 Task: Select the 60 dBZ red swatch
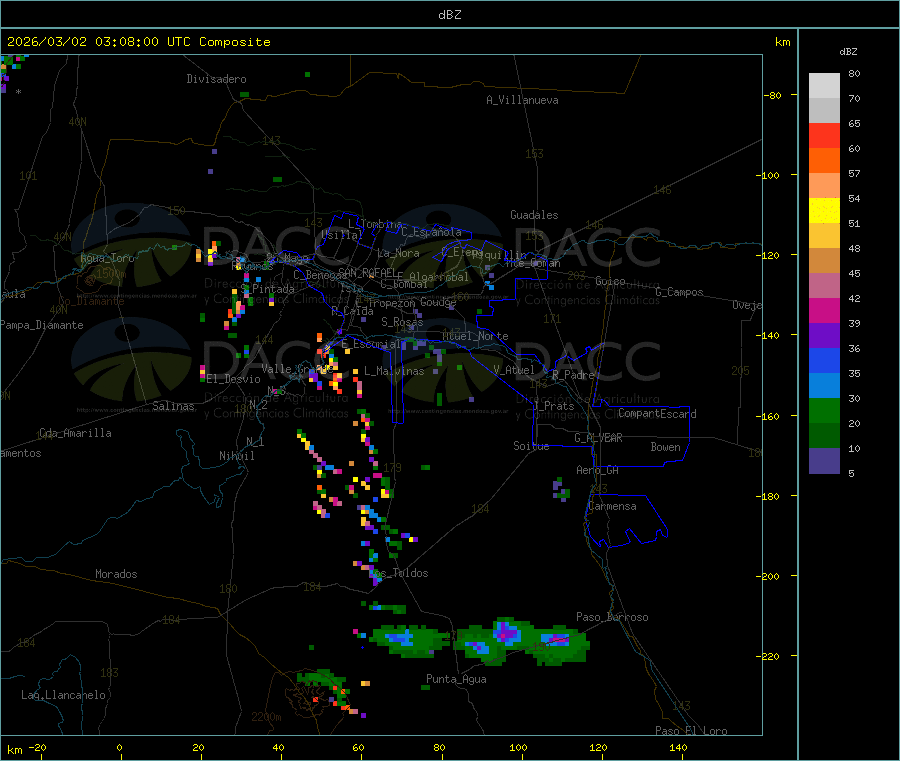click(x=824, y=135)
